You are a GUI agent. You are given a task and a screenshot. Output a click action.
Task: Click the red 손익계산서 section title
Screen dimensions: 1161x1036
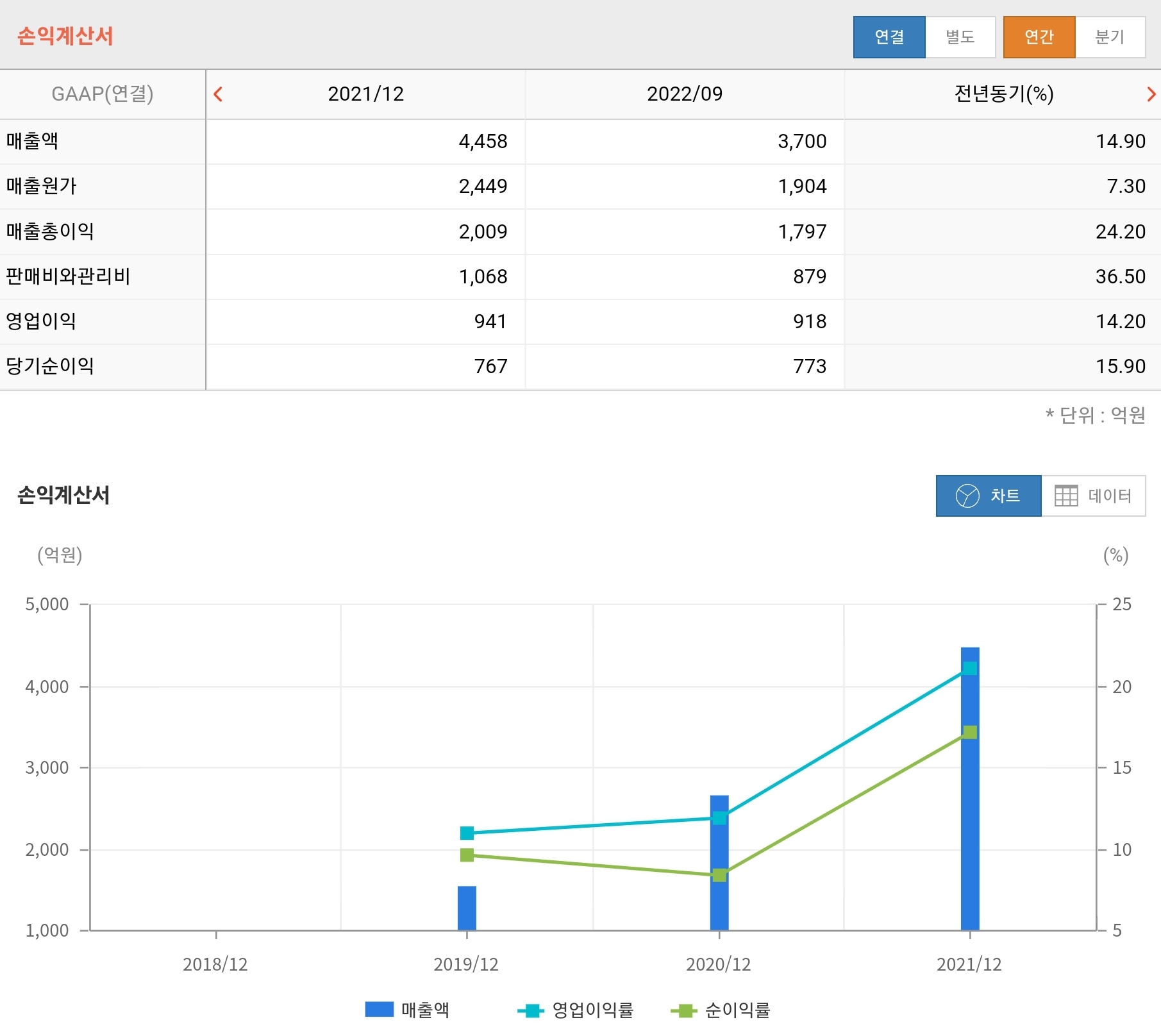point(65,36)
